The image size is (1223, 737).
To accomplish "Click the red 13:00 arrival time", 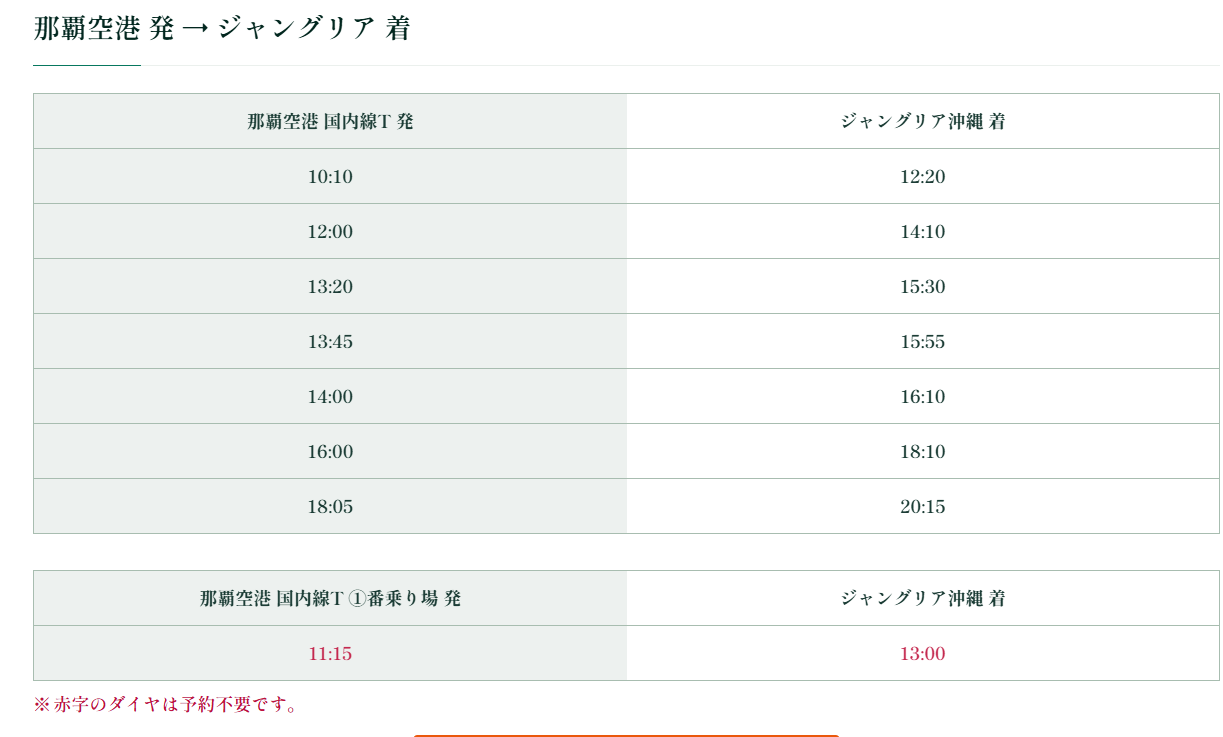I will coord(922,654).
